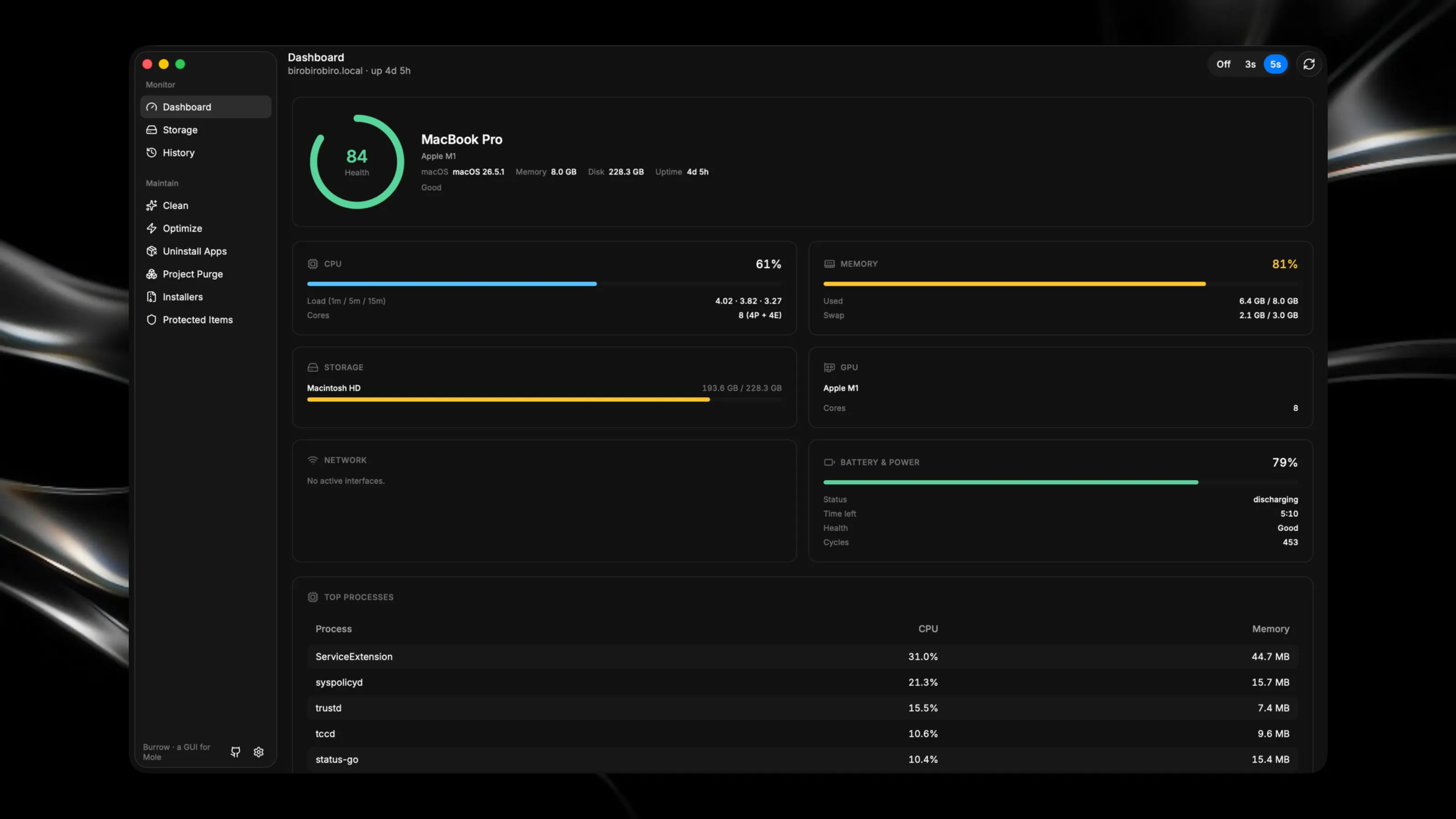This screenshot has width=1456, height=819.
Task: Click the Dashboard gauge icon in sidebar
Action: tap(152, 107)
